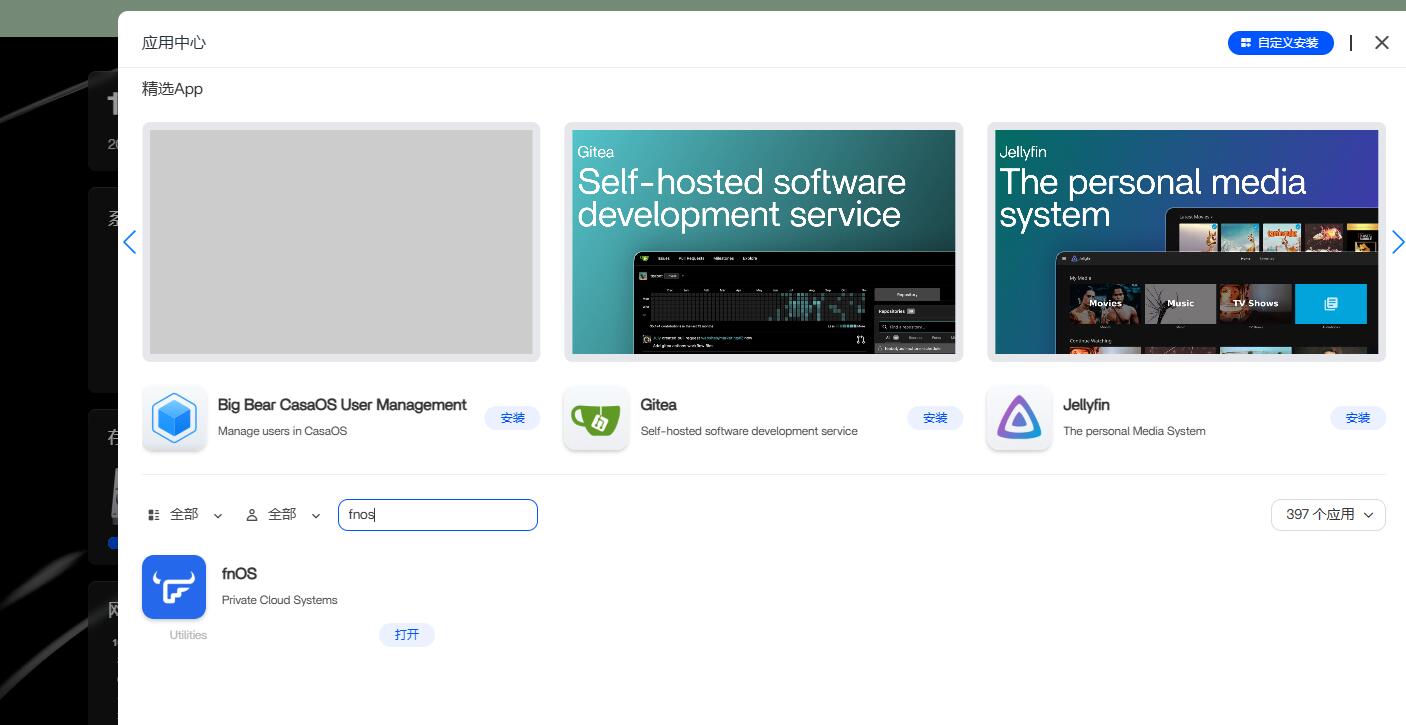Screen dimensions: 1406x725
Task: Click the fnOS app icon
Action: pyautogui.click(x=174, y=587)
